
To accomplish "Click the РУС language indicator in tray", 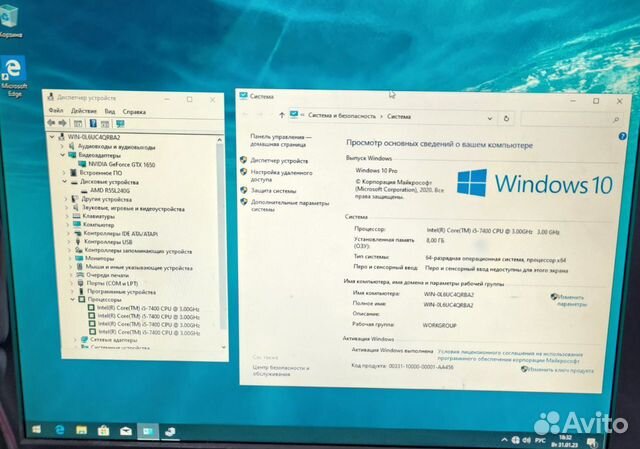I will [540, 440].
